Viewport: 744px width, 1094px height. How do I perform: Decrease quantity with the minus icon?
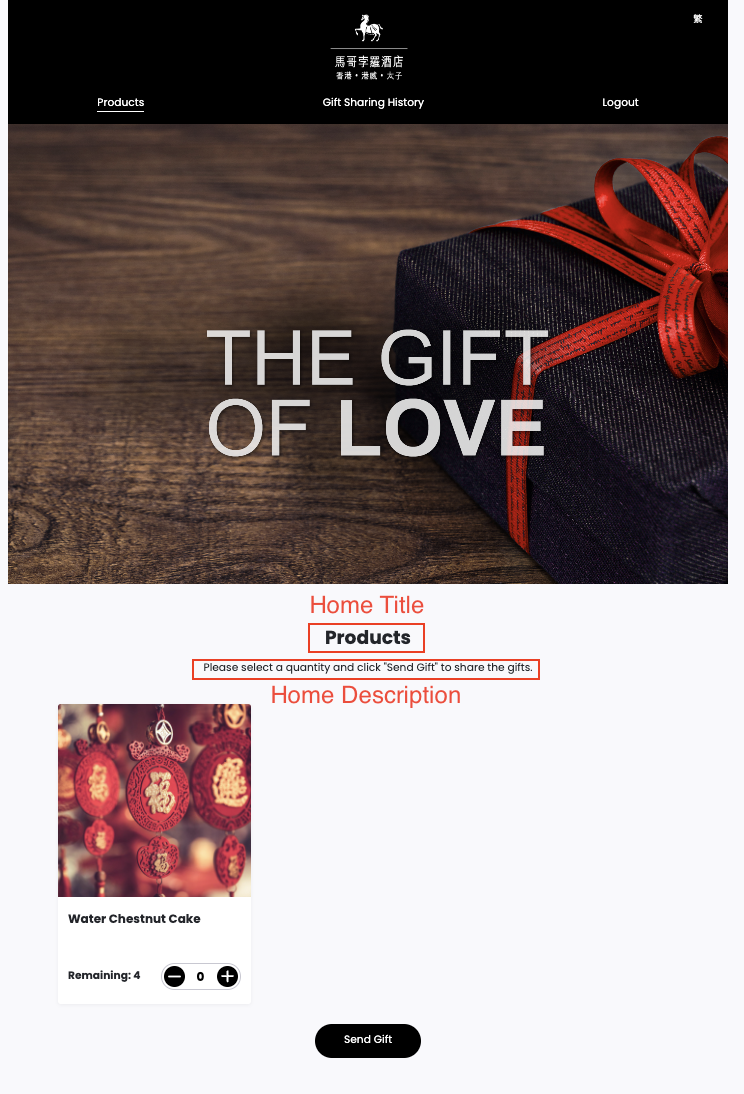(x=174, y=976)
